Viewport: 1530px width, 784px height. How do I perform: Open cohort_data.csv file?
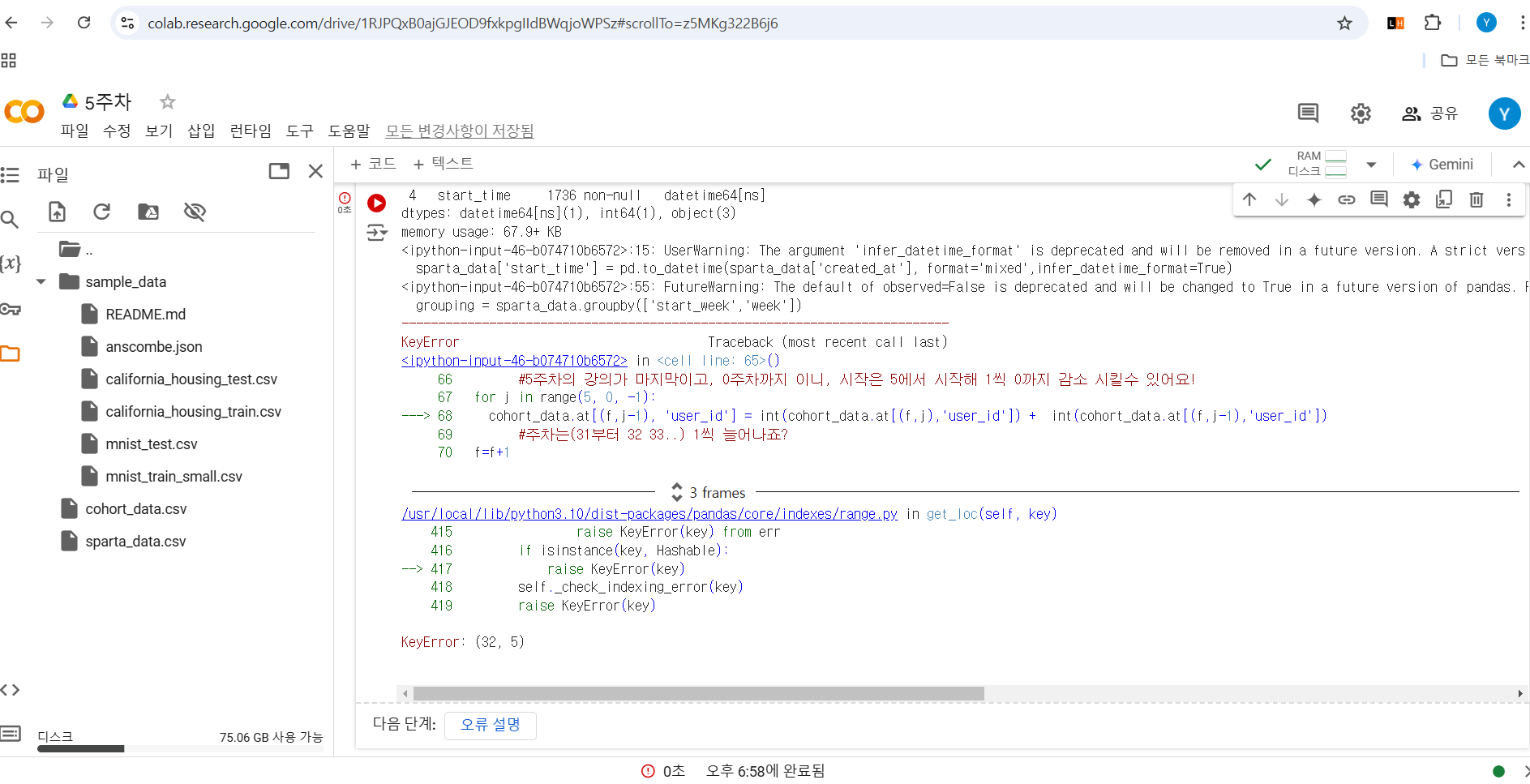click(x=135, y=509)
